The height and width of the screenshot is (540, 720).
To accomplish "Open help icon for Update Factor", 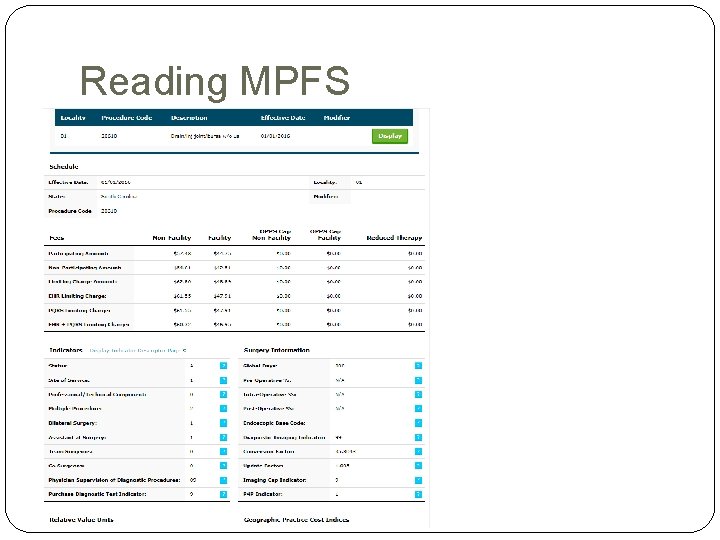I will point(418,466).
